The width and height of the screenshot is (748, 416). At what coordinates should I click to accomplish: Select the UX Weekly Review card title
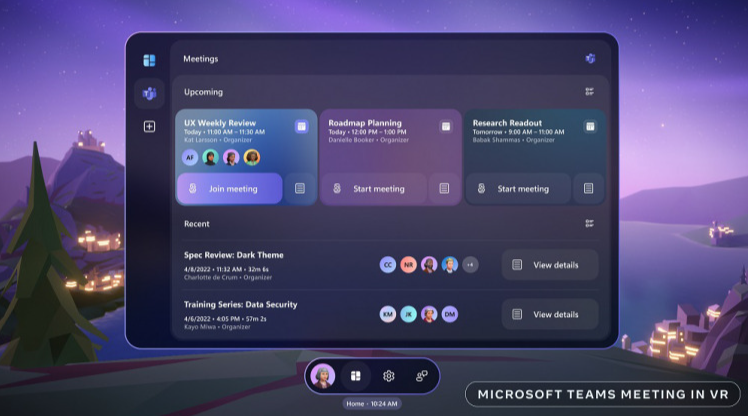click(220, 123)
